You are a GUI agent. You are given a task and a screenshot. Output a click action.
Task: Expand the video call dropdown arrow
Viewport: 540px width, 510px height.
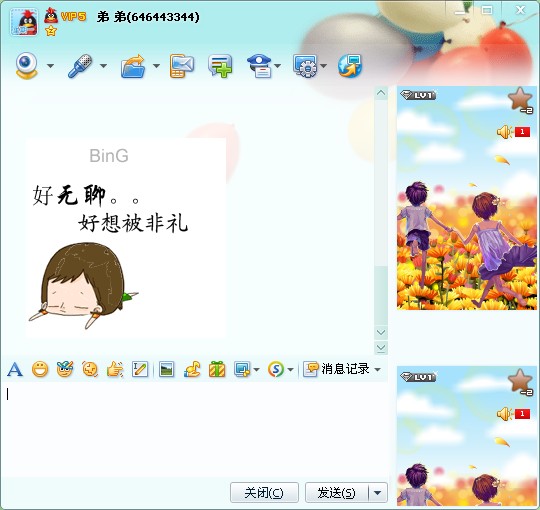50,65
